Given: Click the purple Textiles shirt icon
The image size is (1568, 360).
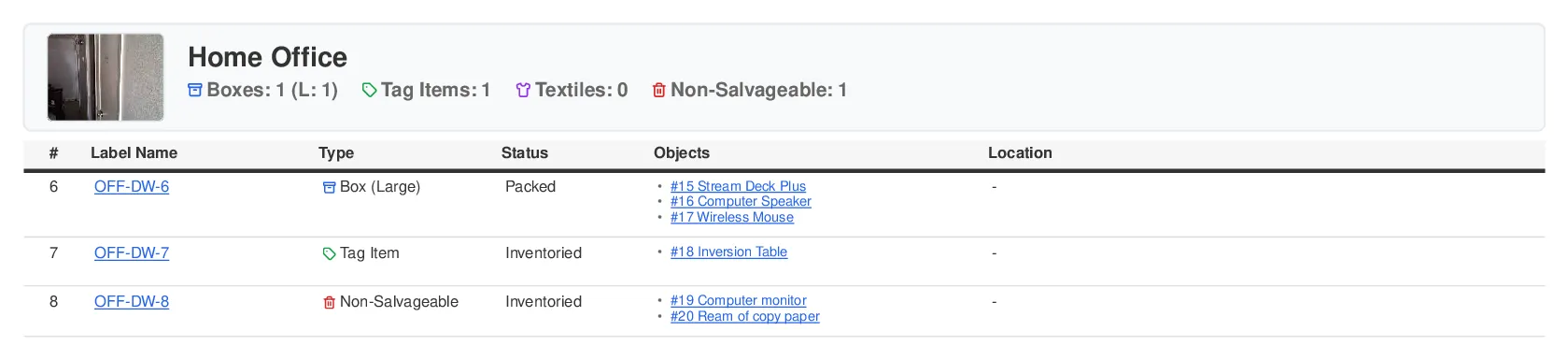Looking at the screenshot, I should tap(523, 91).
